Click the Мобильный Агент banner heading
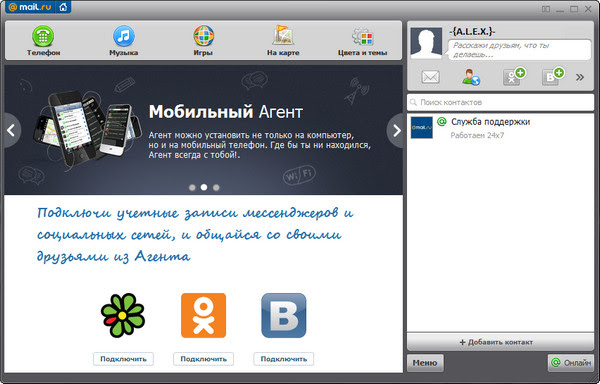 [x=226, y=112]
